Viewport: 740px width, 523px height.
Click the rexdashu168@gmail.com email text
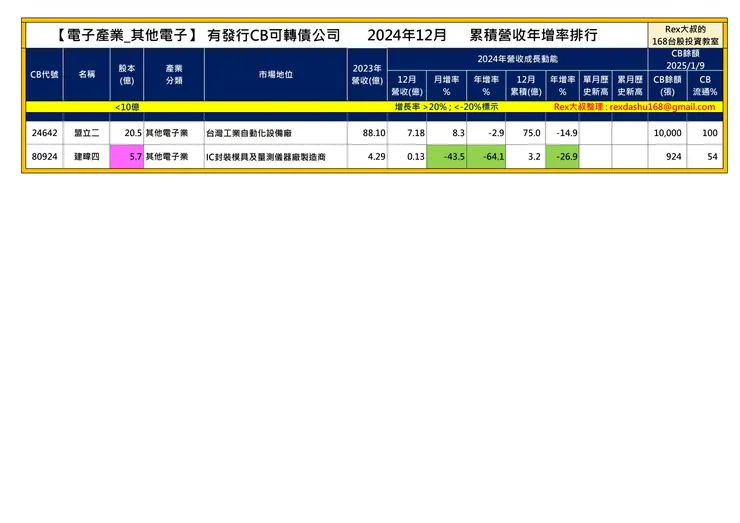coord(662,107)
